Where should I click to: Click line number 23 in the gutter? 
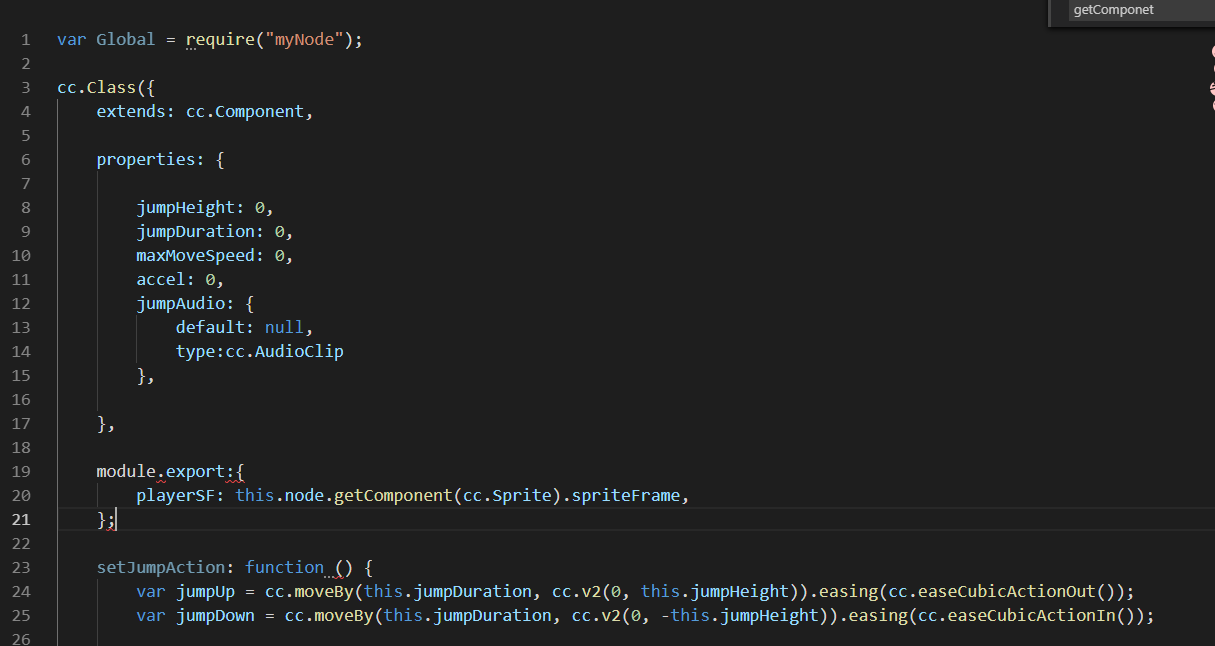[22, 568]
